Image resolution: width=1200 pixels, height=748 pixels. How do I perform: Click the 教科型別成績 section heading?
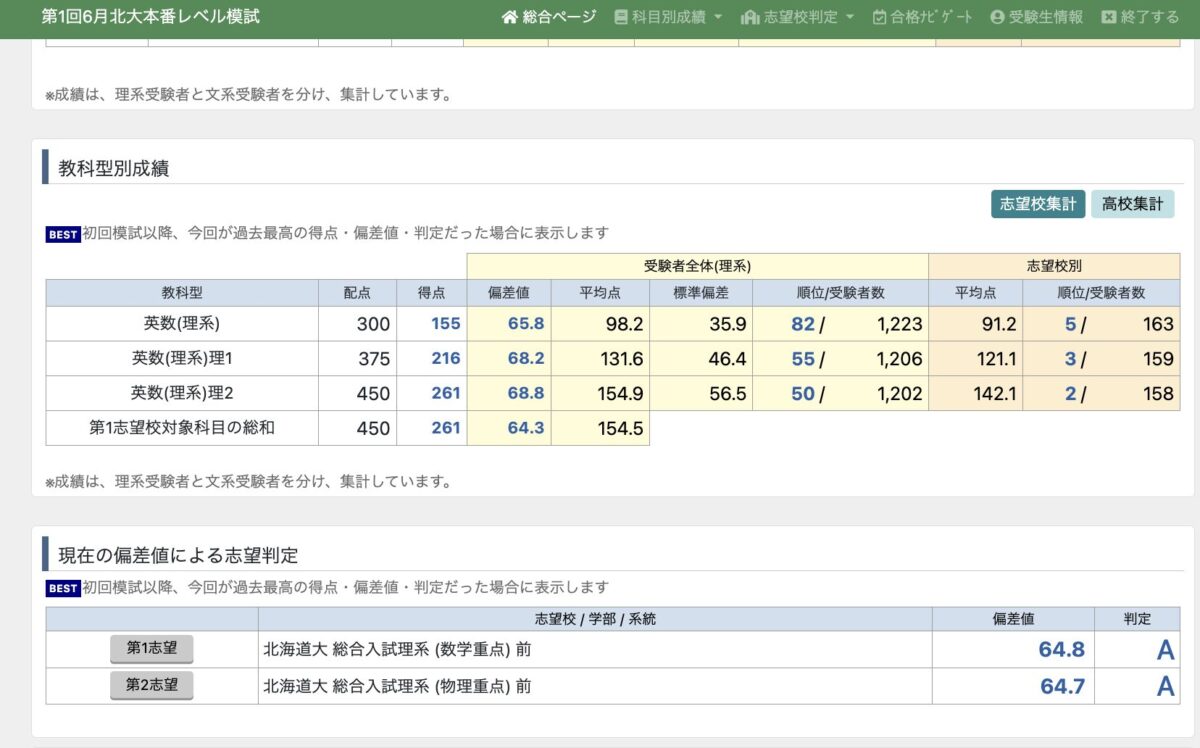point(114,168)
